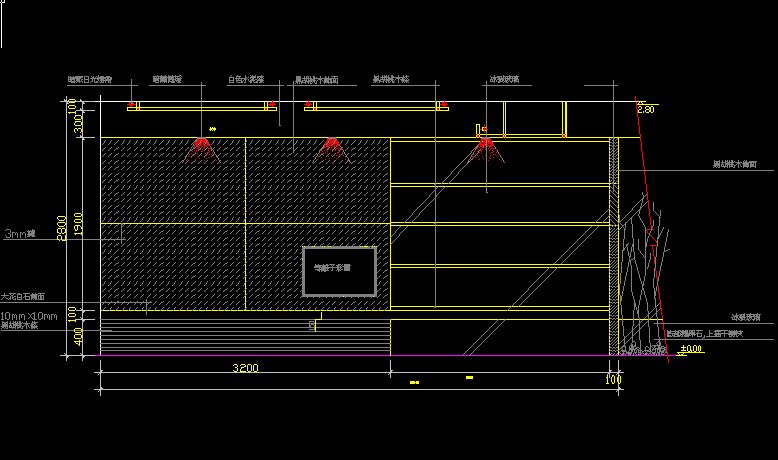The image size is (778, 460).
Task: Select the 10mm X10mm annotation label
Action: pyautogui.click(x=29, y=316)
